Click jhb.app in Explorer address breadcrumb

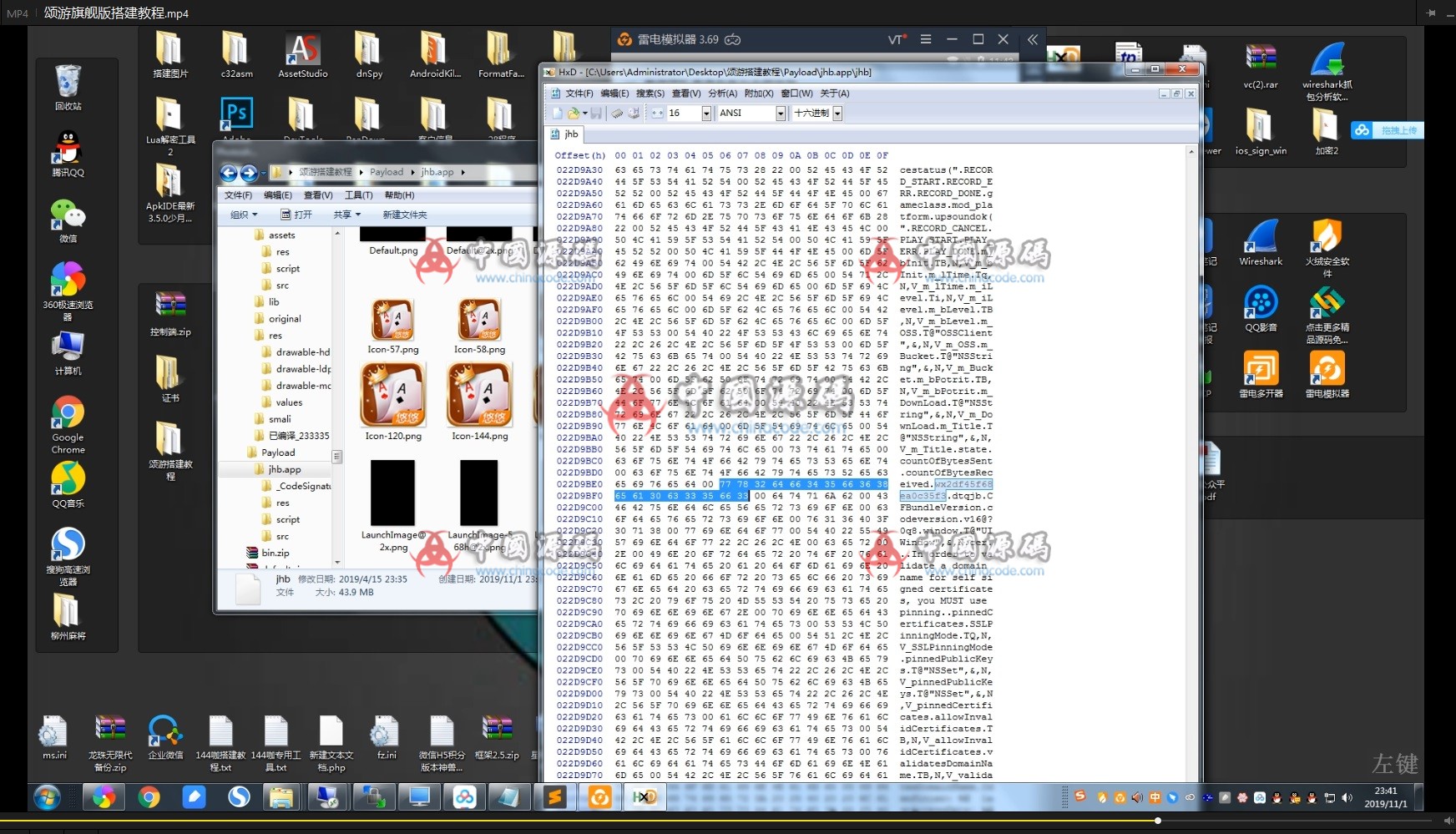point(437,172)
